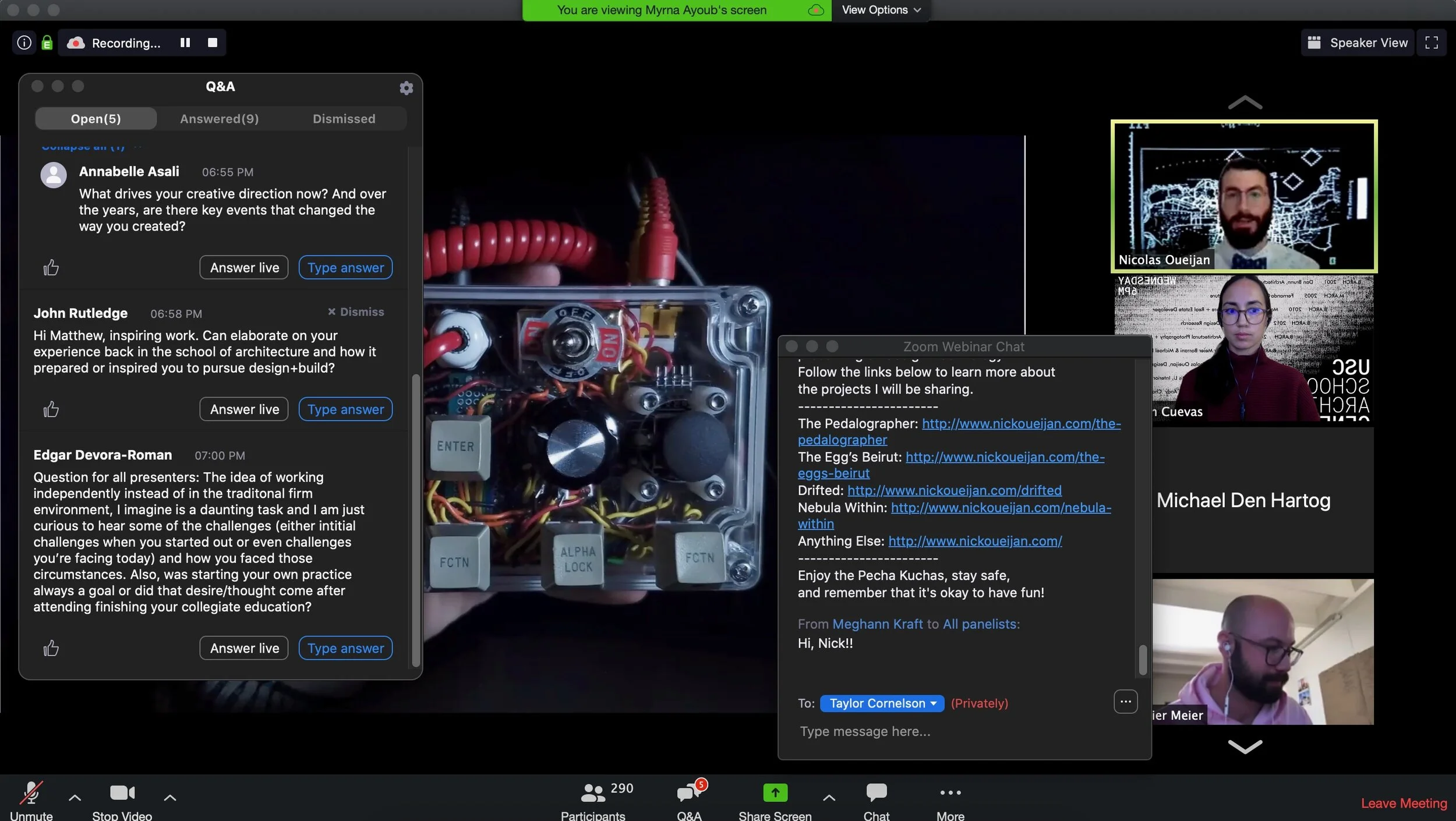Open the Drifted project link
This screenshot has width=1456, height=821.
pos(954,490)
